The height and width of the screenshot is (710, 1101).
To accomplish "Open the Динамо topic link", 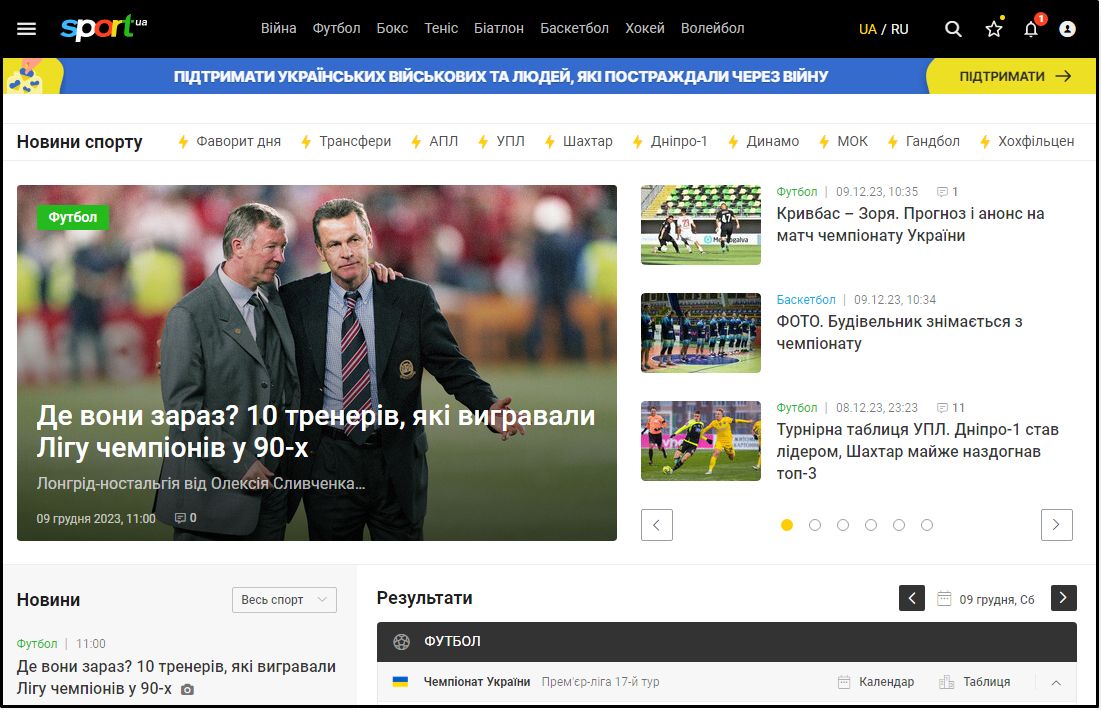I will [772, 141].
